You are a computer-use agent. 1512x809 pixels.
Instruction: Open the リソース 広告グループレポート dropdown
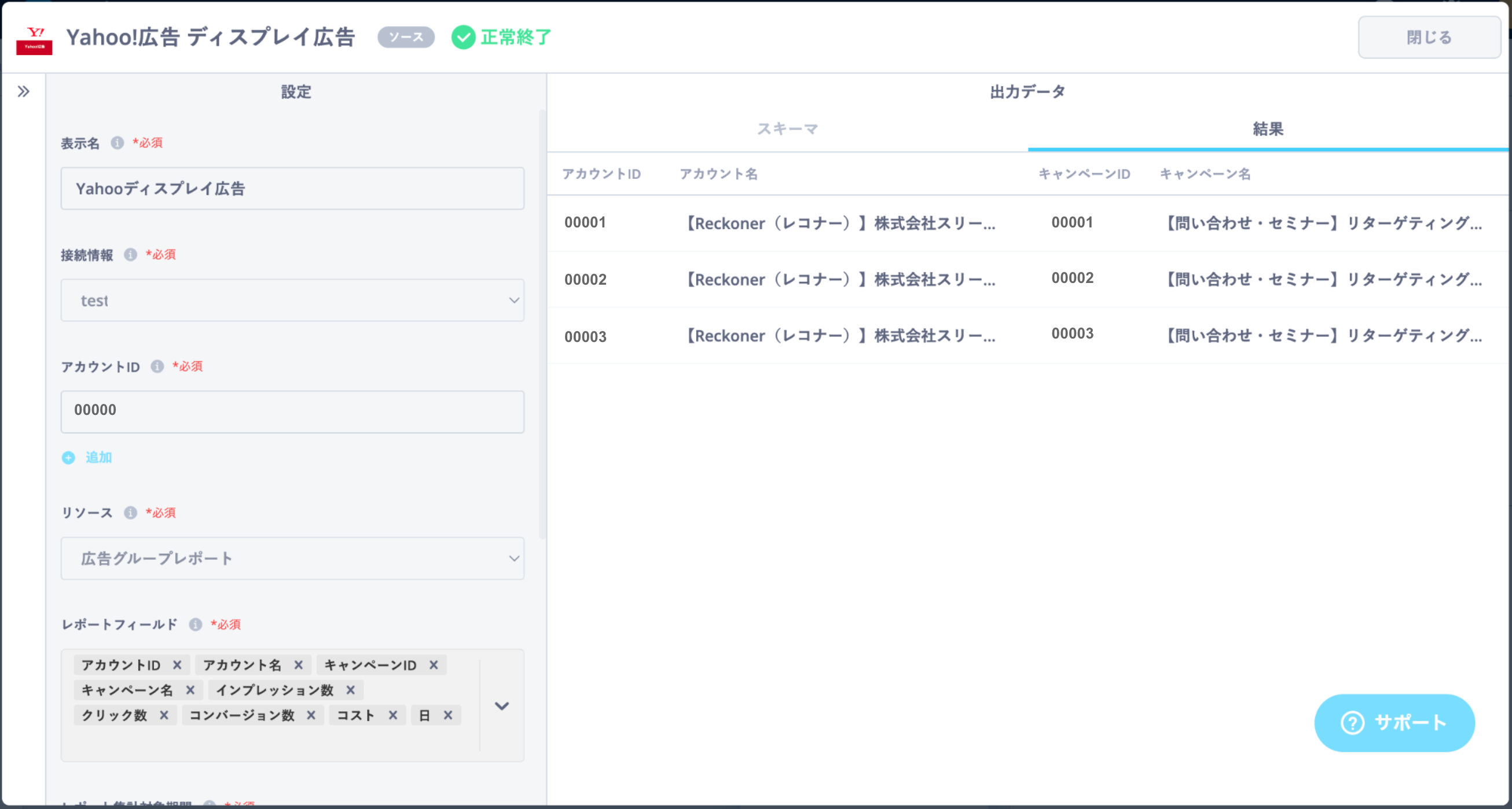click(x=292, y=558)
